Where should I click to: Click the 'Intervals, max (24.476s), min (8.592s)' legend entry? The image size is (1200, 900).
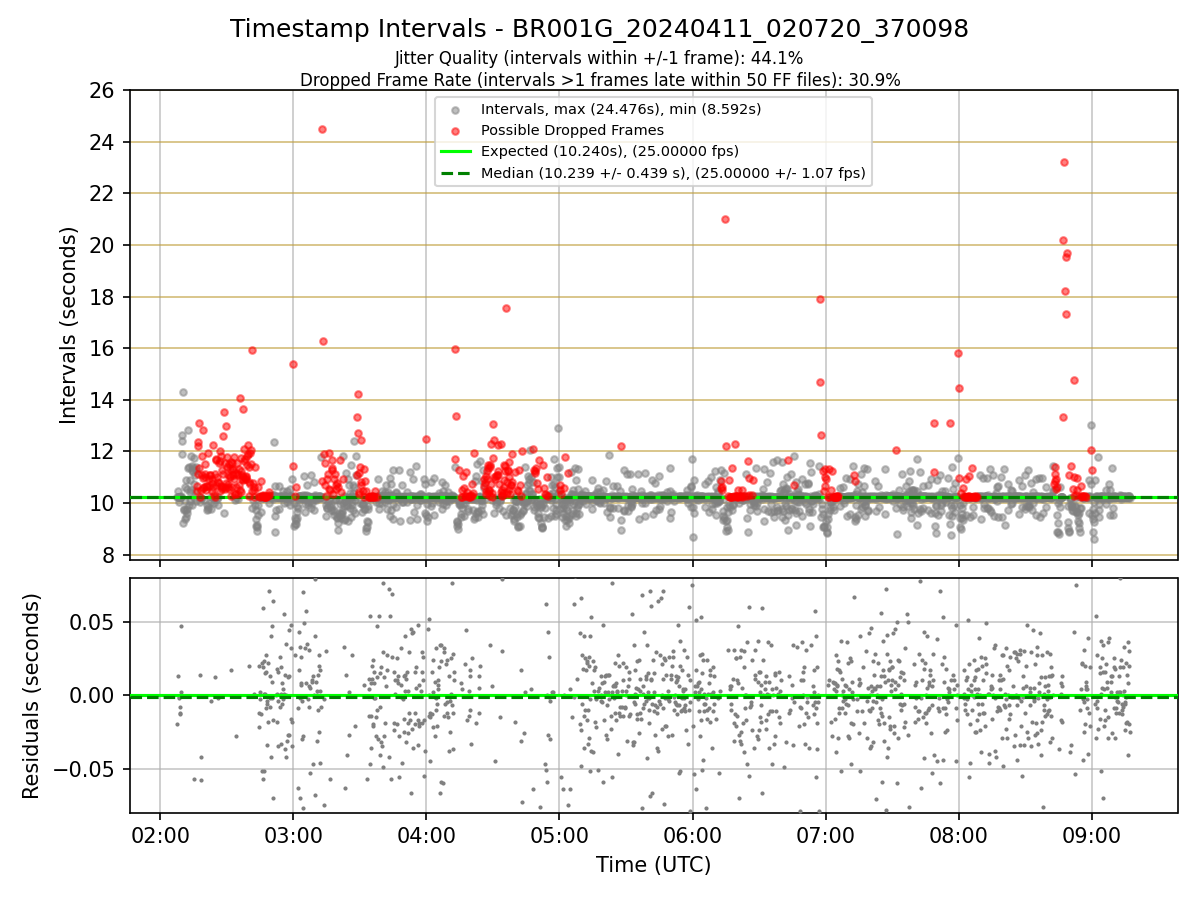621,109
